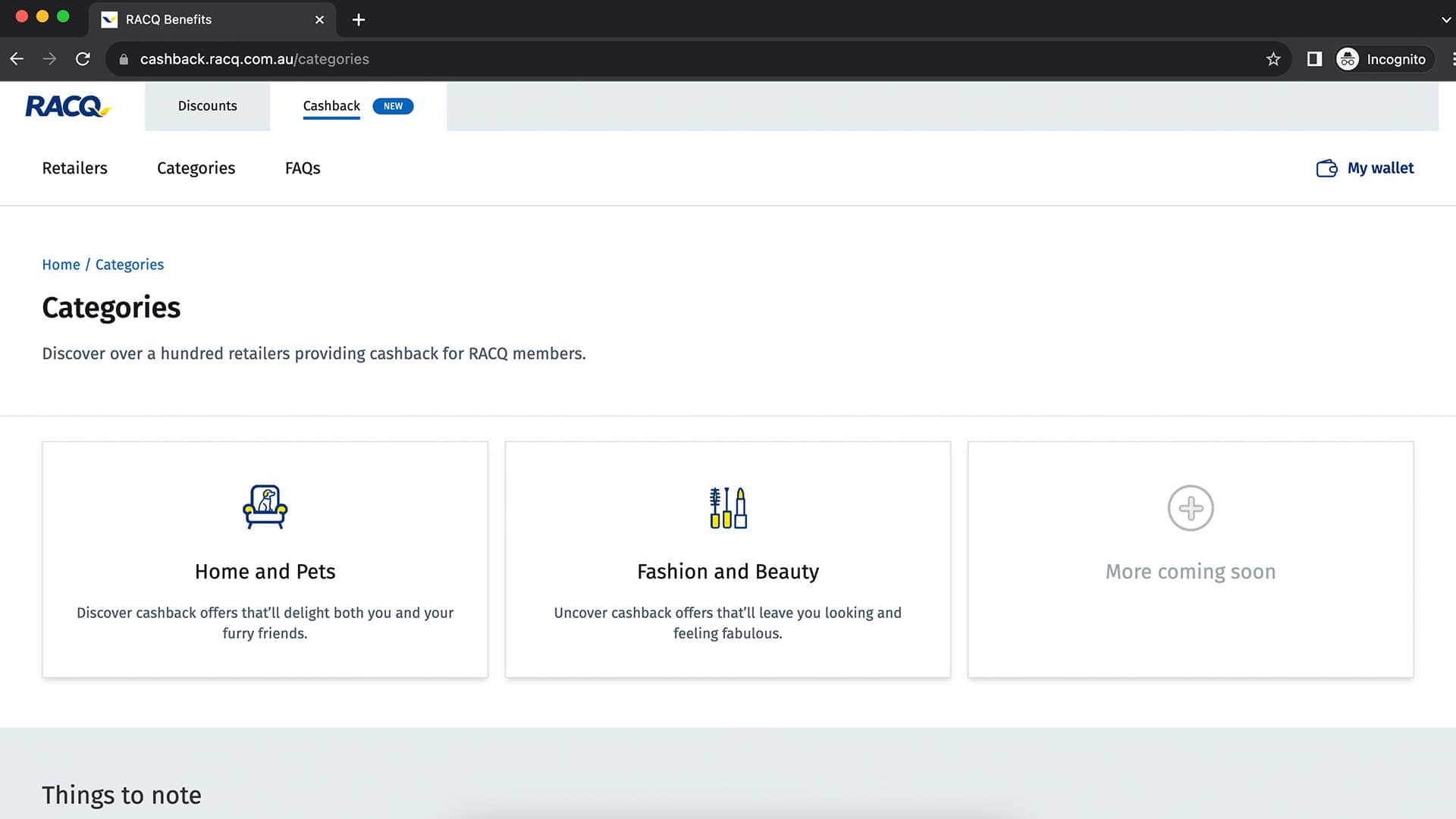Click the Home and Pets armchair icon
The height and width of the screenshot is (819, 1456).
click(265, 507)
